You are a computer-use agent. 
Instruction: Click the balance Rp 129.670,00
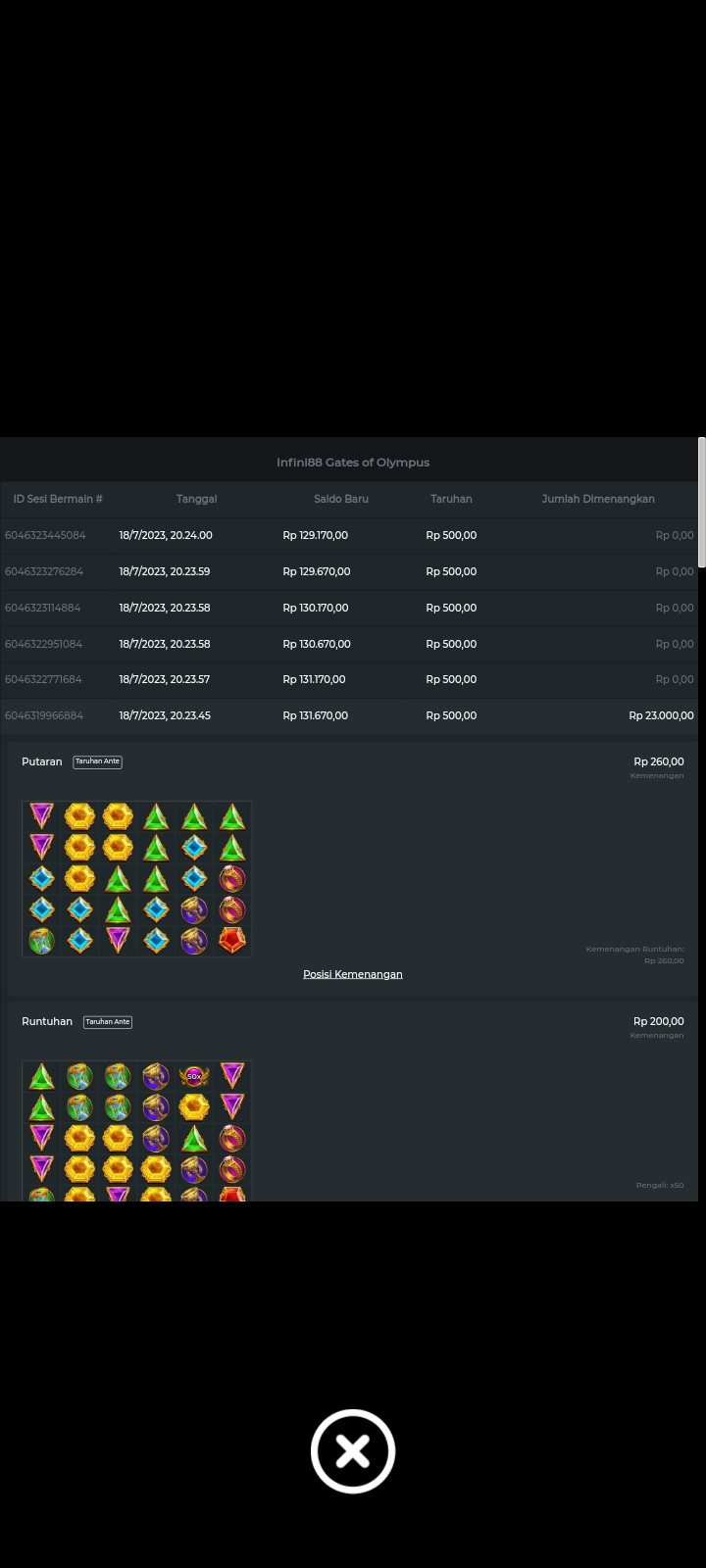tap(317, 571)
